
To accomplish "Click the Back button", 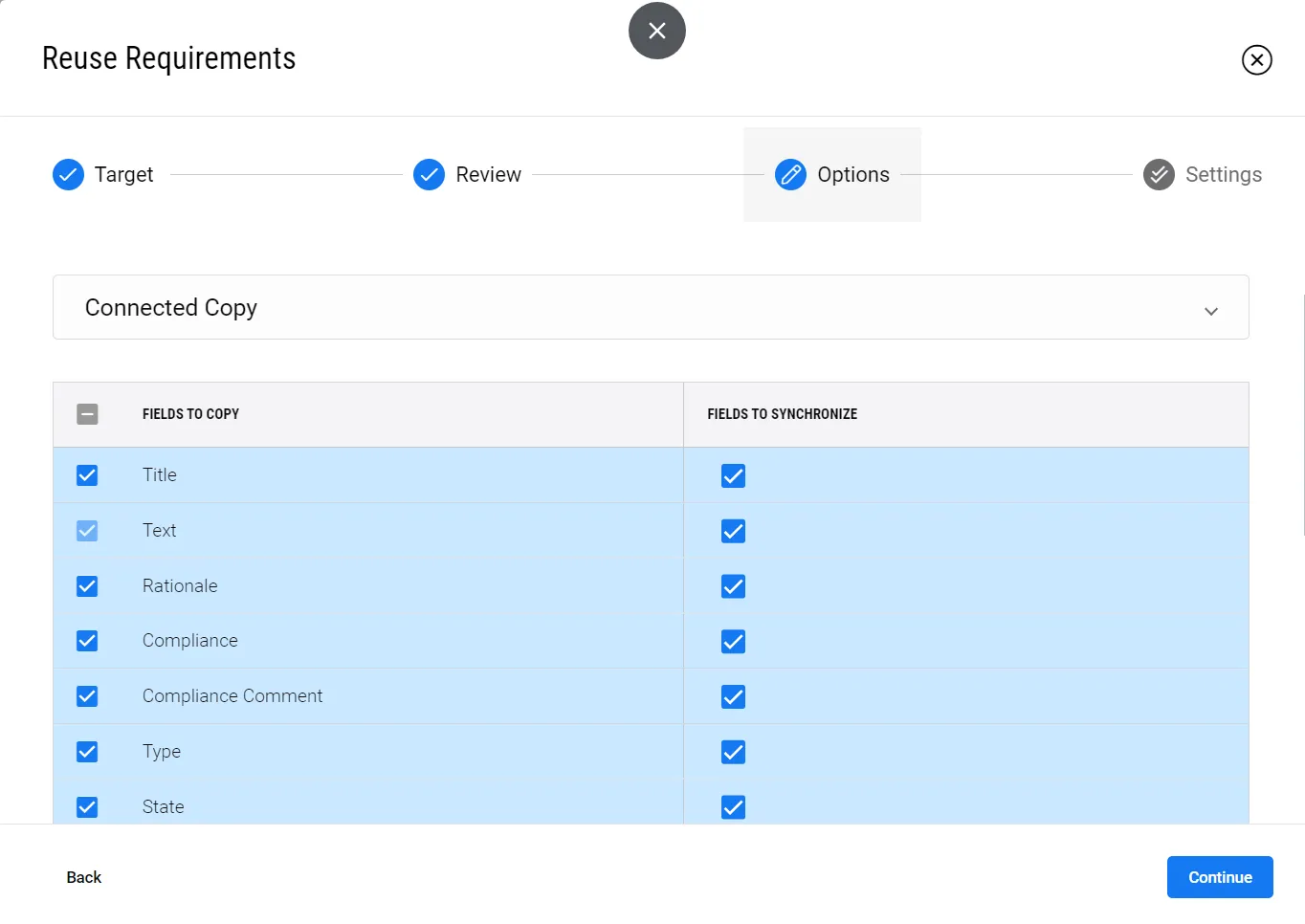I will click(84, 877).
